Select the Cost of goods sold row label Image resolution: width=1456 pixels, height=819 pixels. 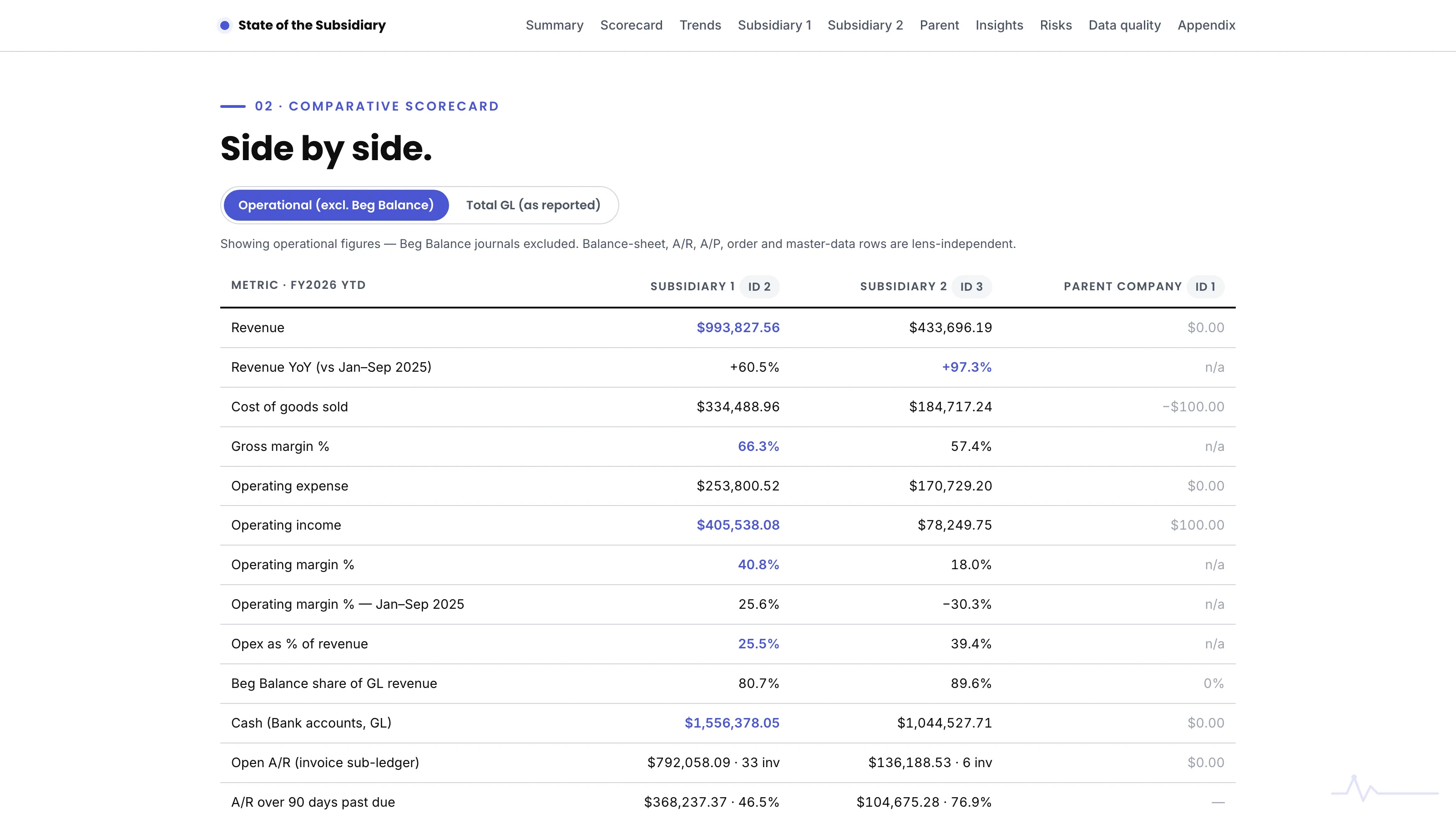click(289, 407)
